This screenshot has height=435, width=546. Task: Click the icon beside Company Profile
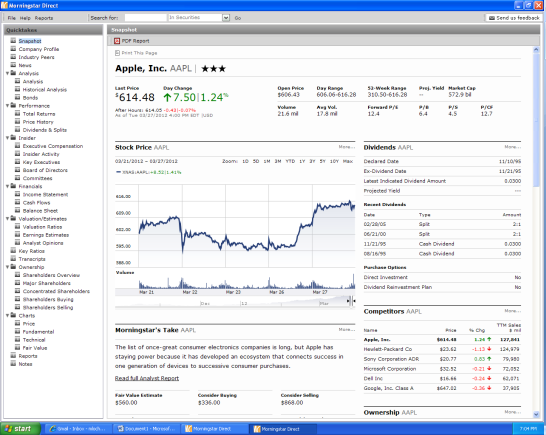click(13, 49)
